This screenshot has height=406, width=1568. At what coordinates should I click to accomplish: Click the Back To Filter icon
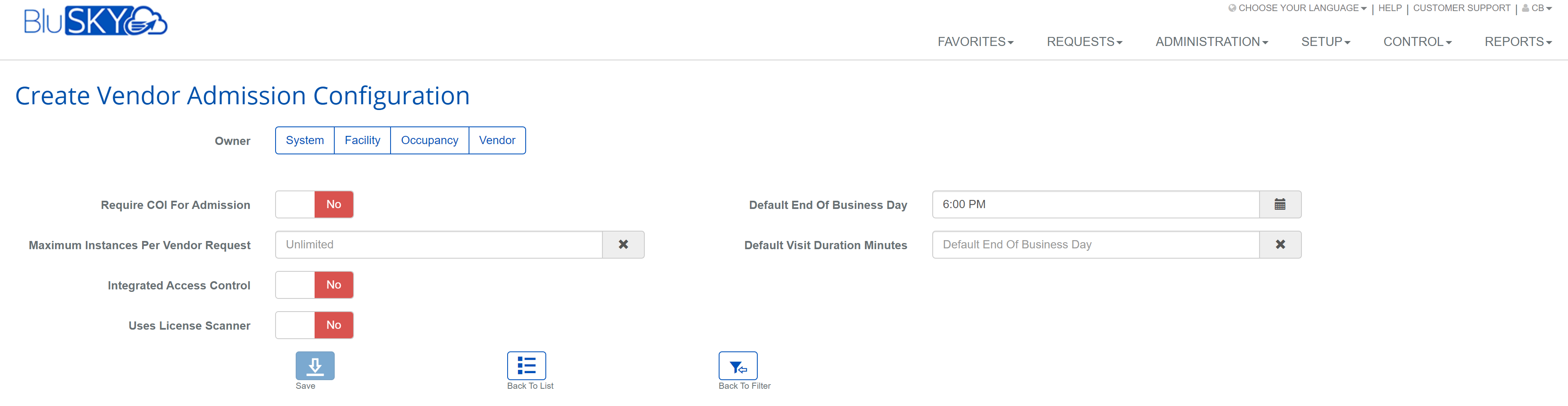[x=738, y=365]
